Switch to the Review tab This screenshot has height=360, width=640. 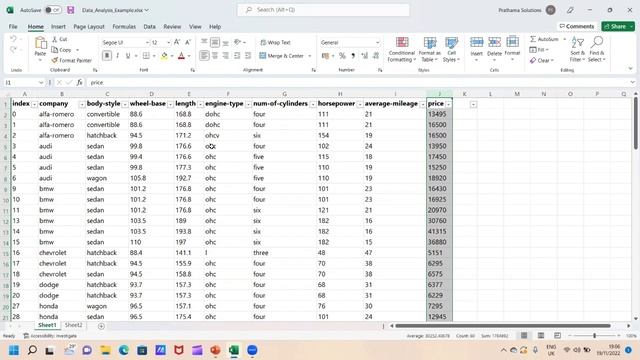click(x=172, y=27)
